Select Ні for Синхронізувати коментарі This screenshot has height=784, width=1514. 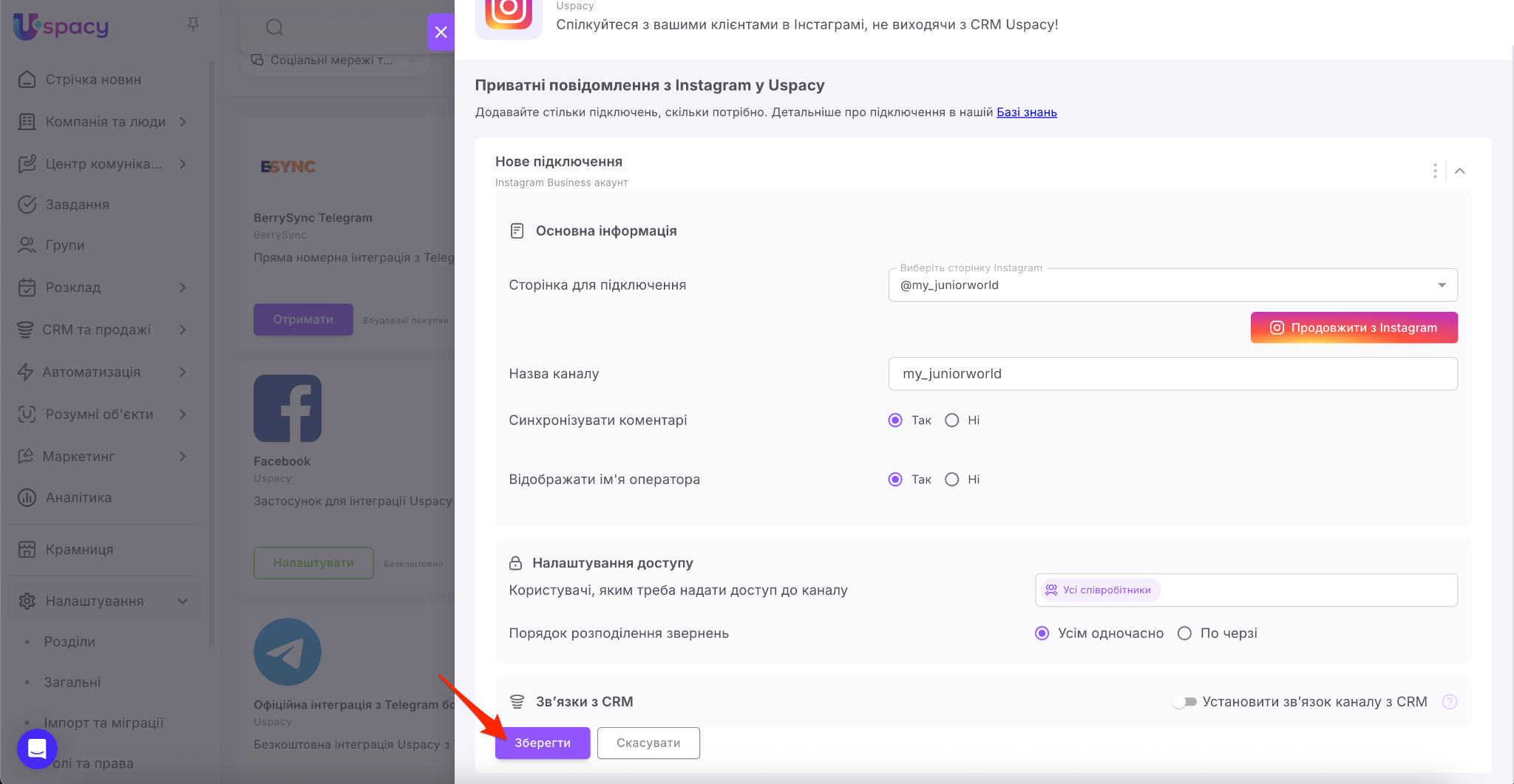[x=952, y=420]
